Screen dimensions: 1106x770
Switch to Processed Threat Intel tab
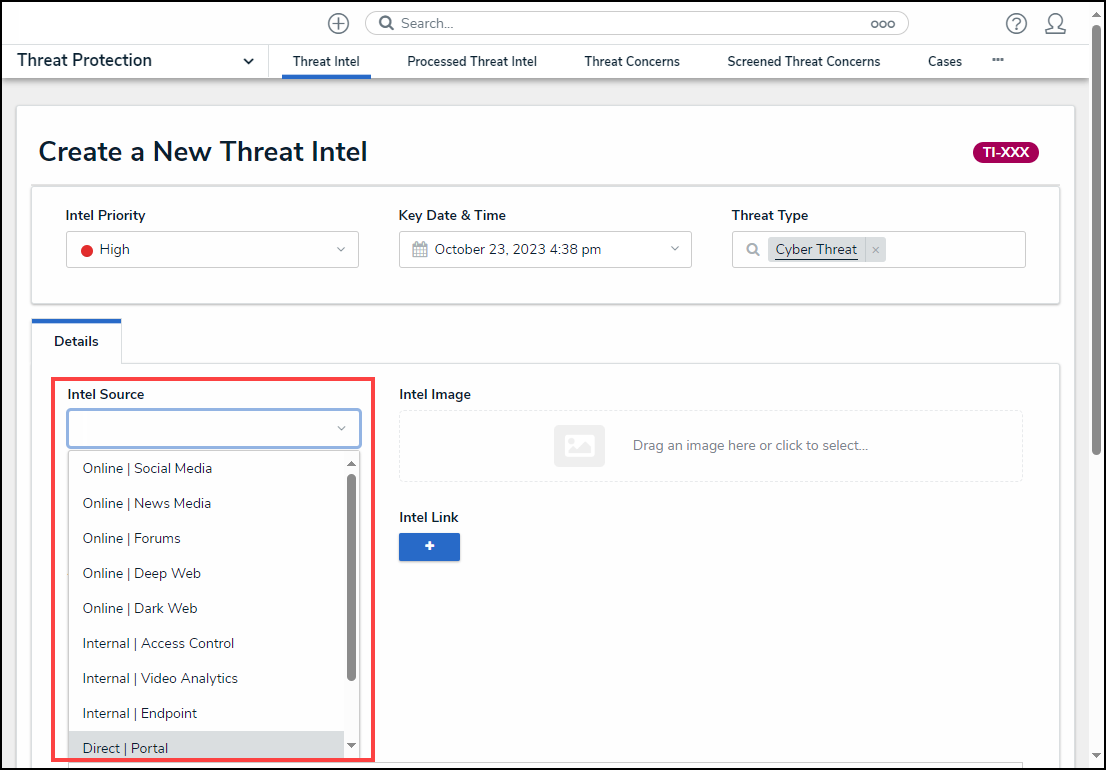tap(472, 61)
